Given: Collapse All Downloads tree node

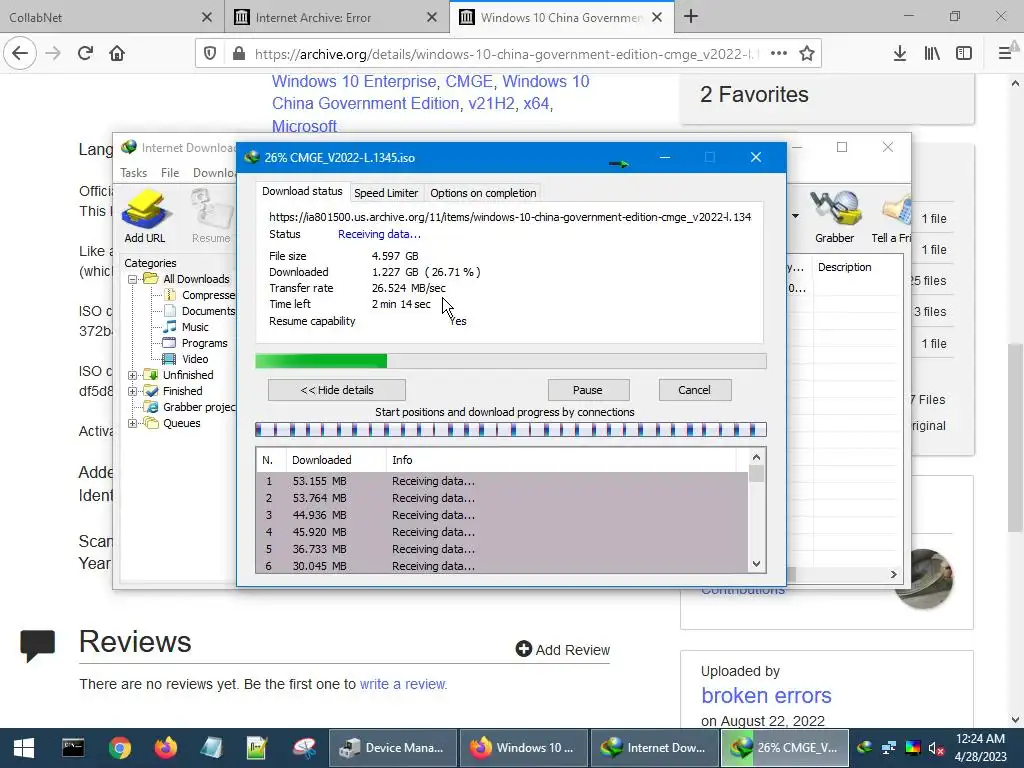Looking at the screenshot, I should (x=133, y=279).
